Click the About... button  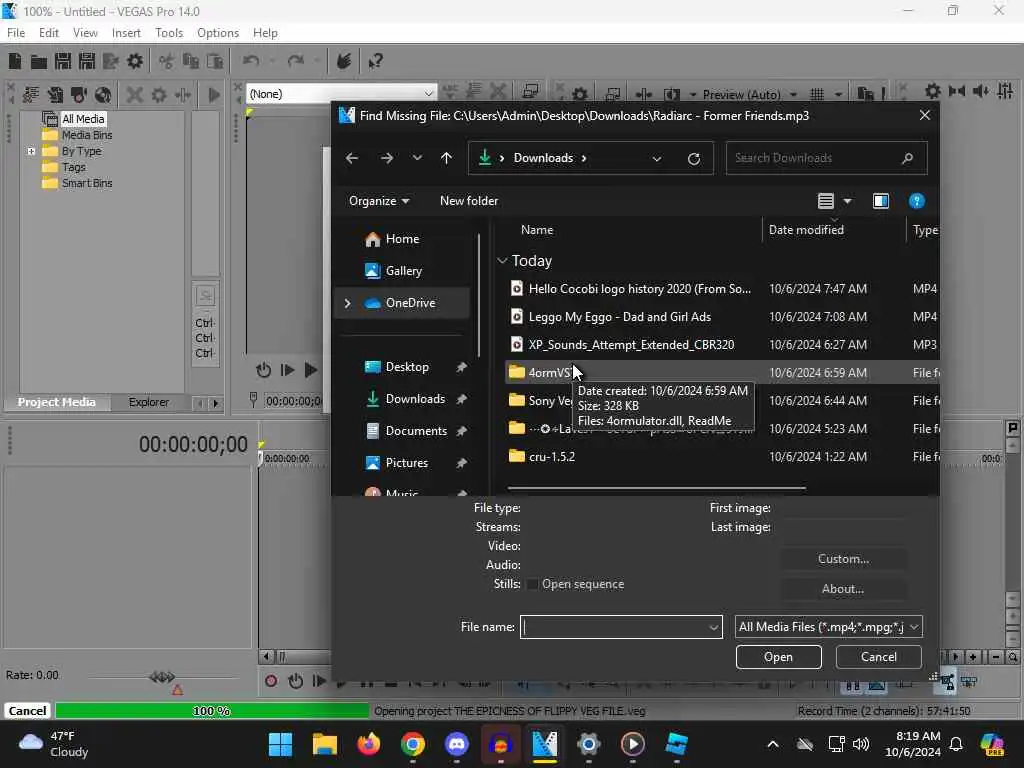[843, 589]
